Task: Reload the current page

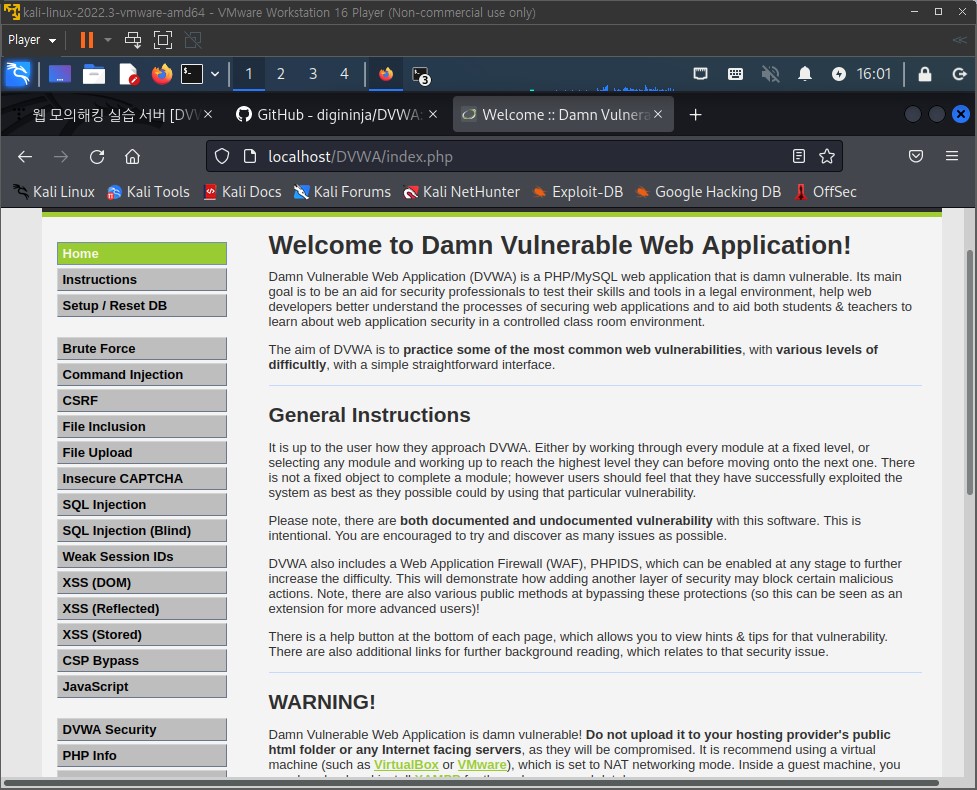Action: pos(97,156)
